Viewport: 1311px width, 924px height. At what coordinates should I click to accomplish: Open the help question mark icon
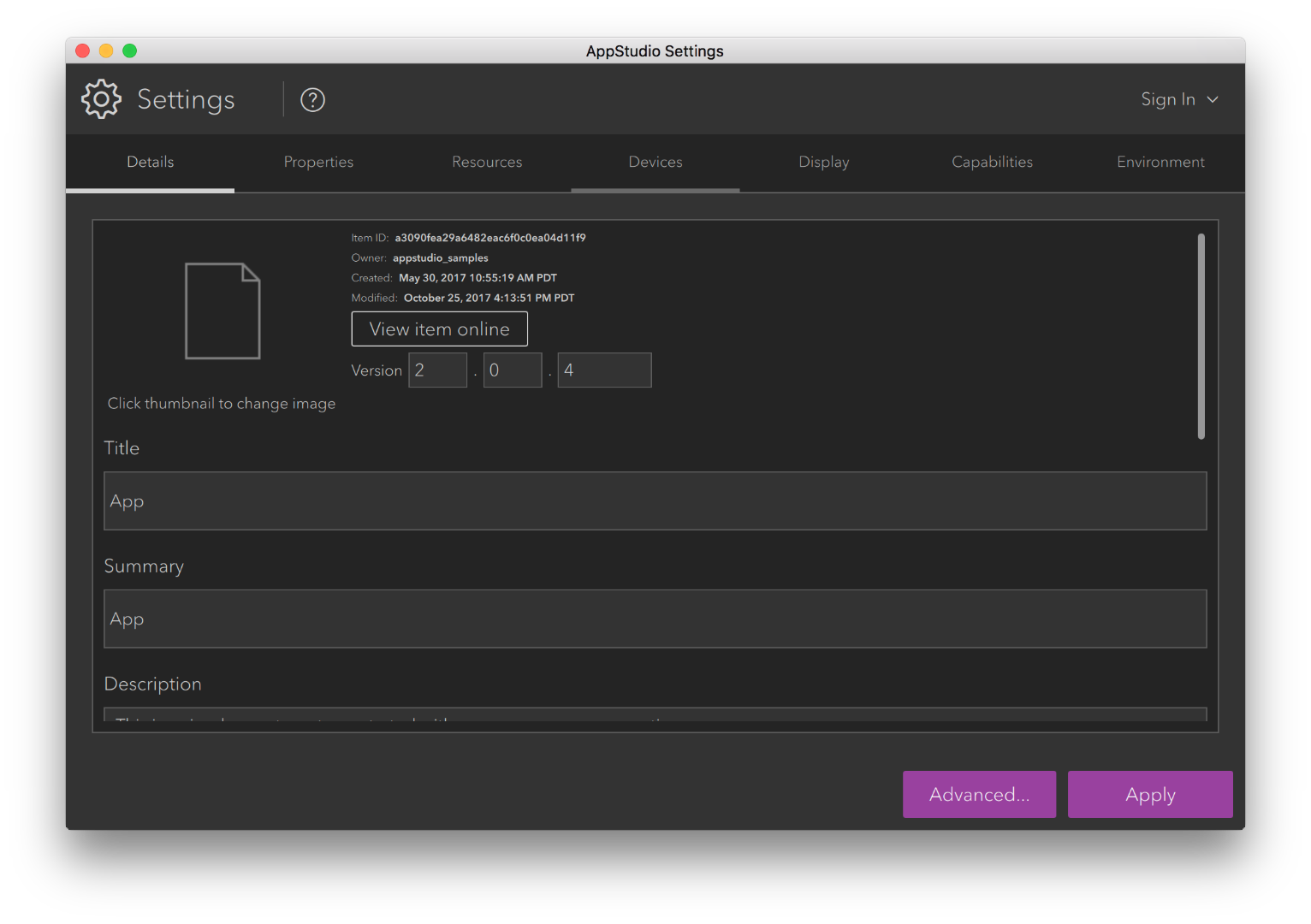pyautogui.click(x=312, y=100)
